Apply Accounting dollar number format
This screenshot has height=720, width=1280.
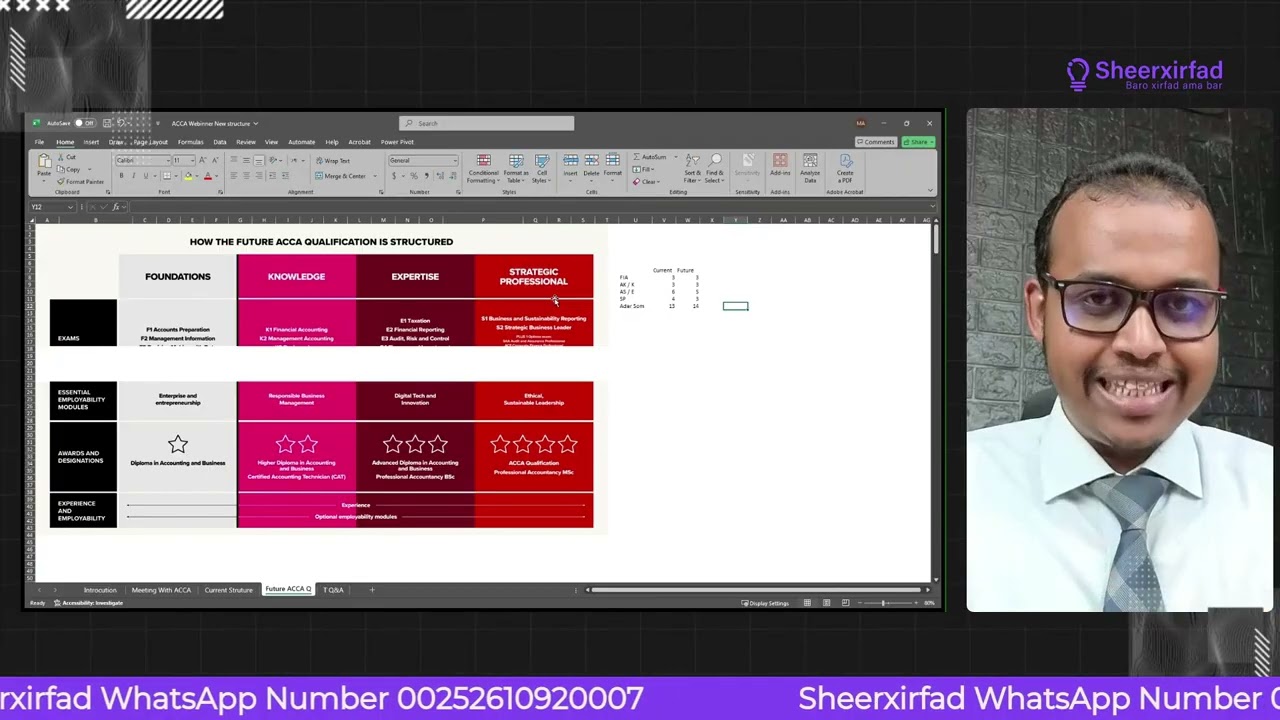tap(394, 177)
